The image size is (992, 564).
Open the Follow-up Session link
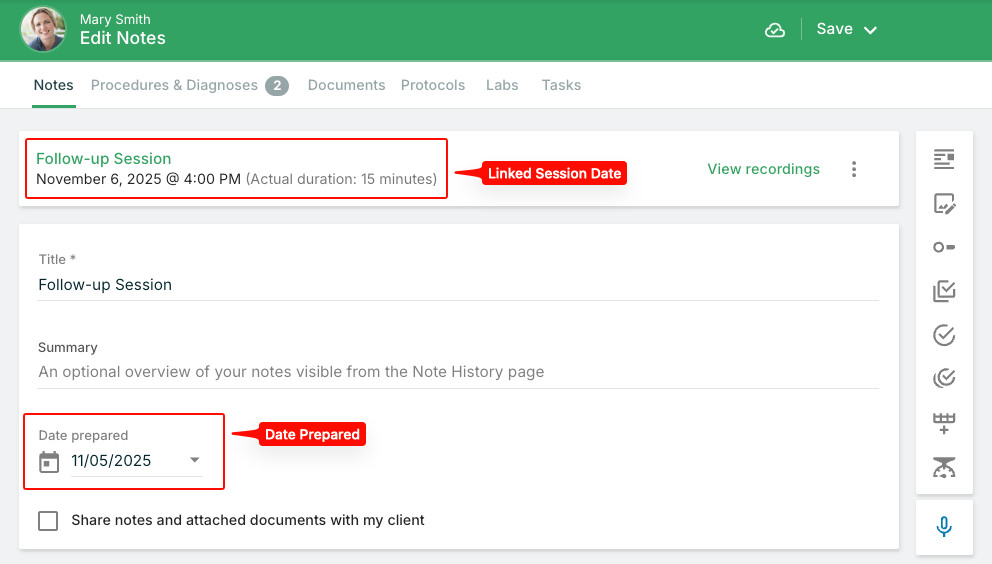tap(103, 159)
